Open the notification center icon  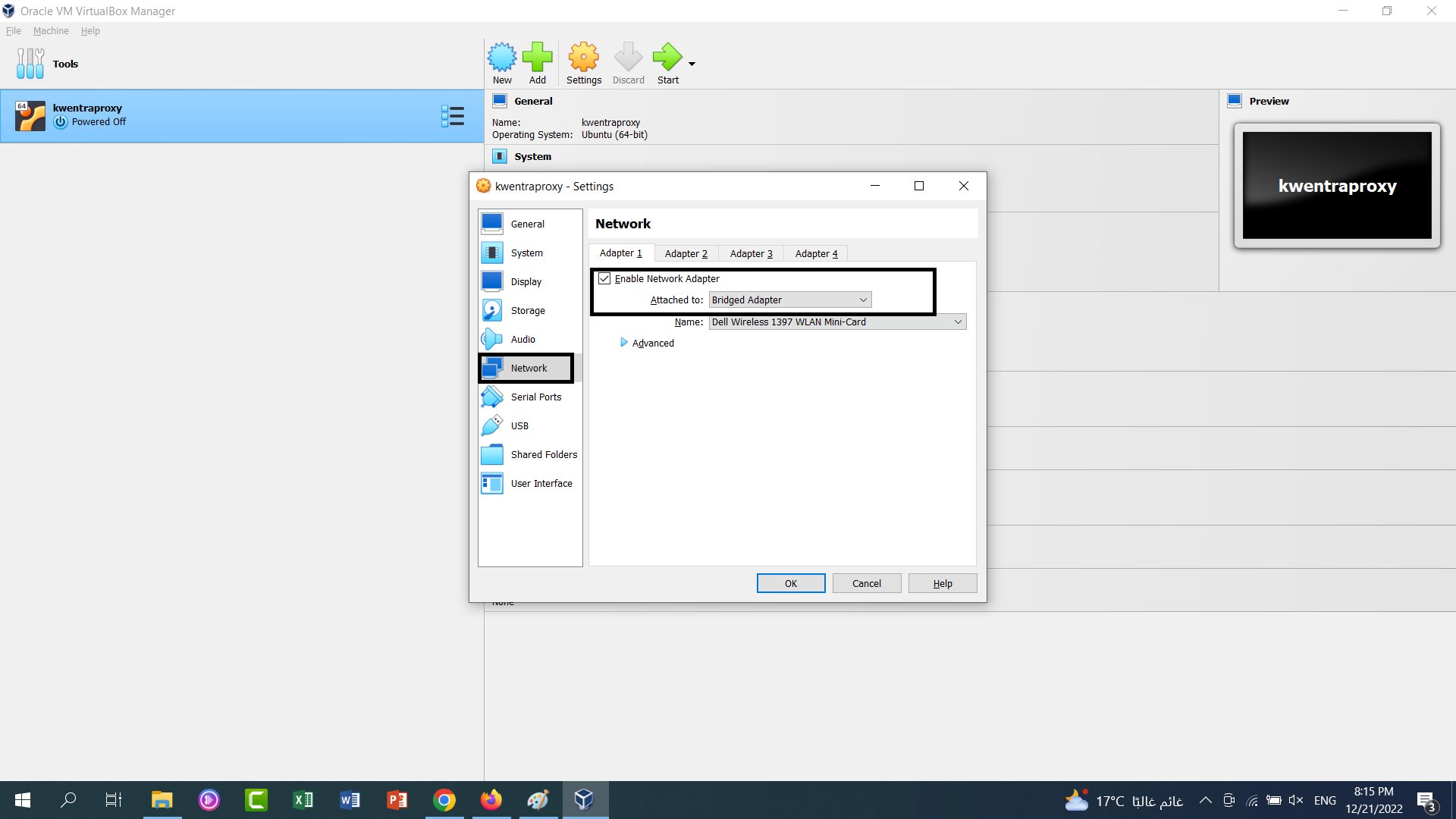point(1426,801)
